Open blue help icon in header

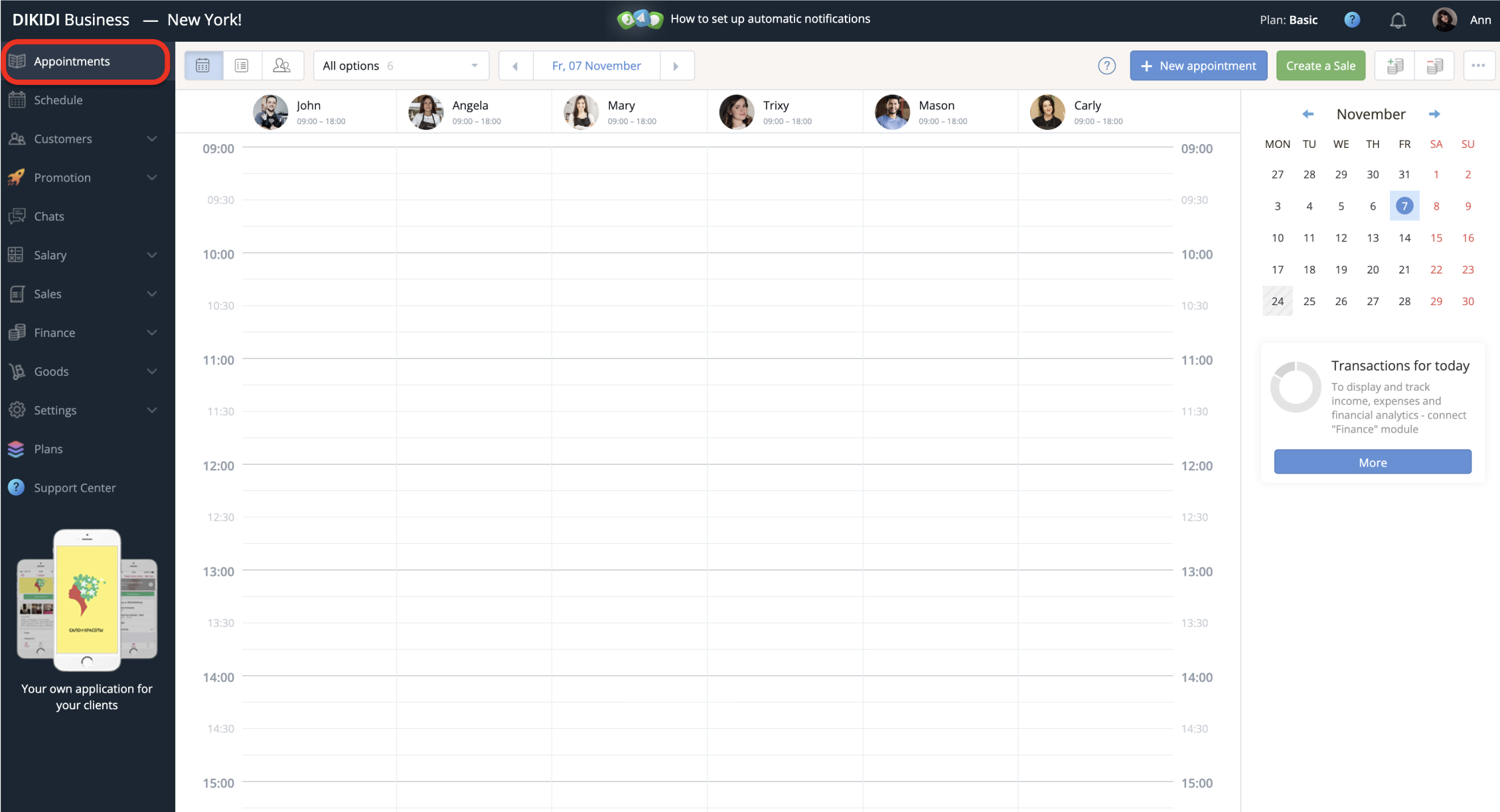1352,20
